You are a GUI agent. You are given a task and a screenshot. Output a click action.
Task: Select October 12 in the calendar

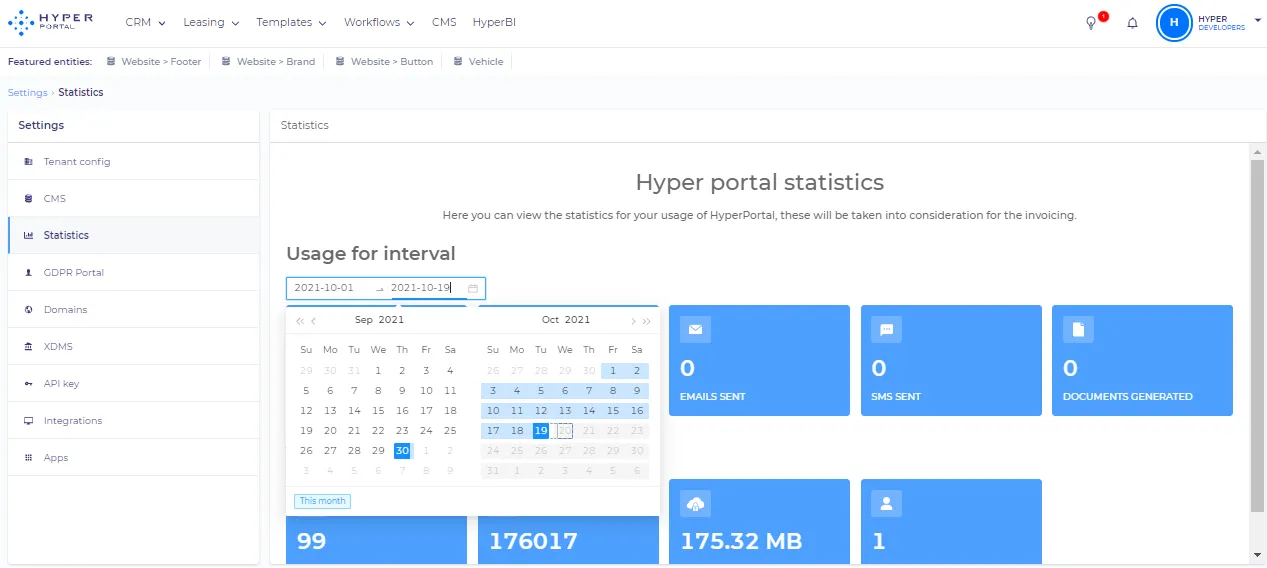click(541, 411)
